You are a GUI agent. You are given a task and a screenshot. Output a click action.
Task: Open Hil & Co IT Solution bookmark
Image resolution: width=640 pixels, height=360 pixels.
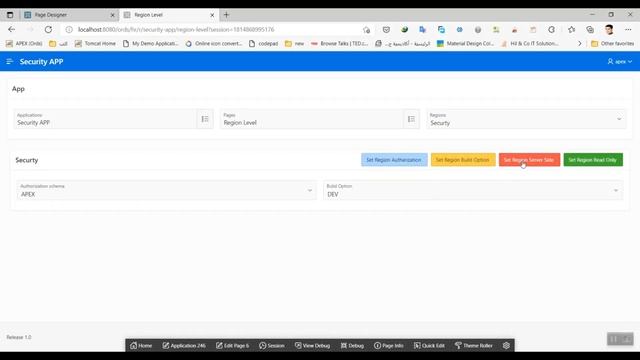pos(530,43)
